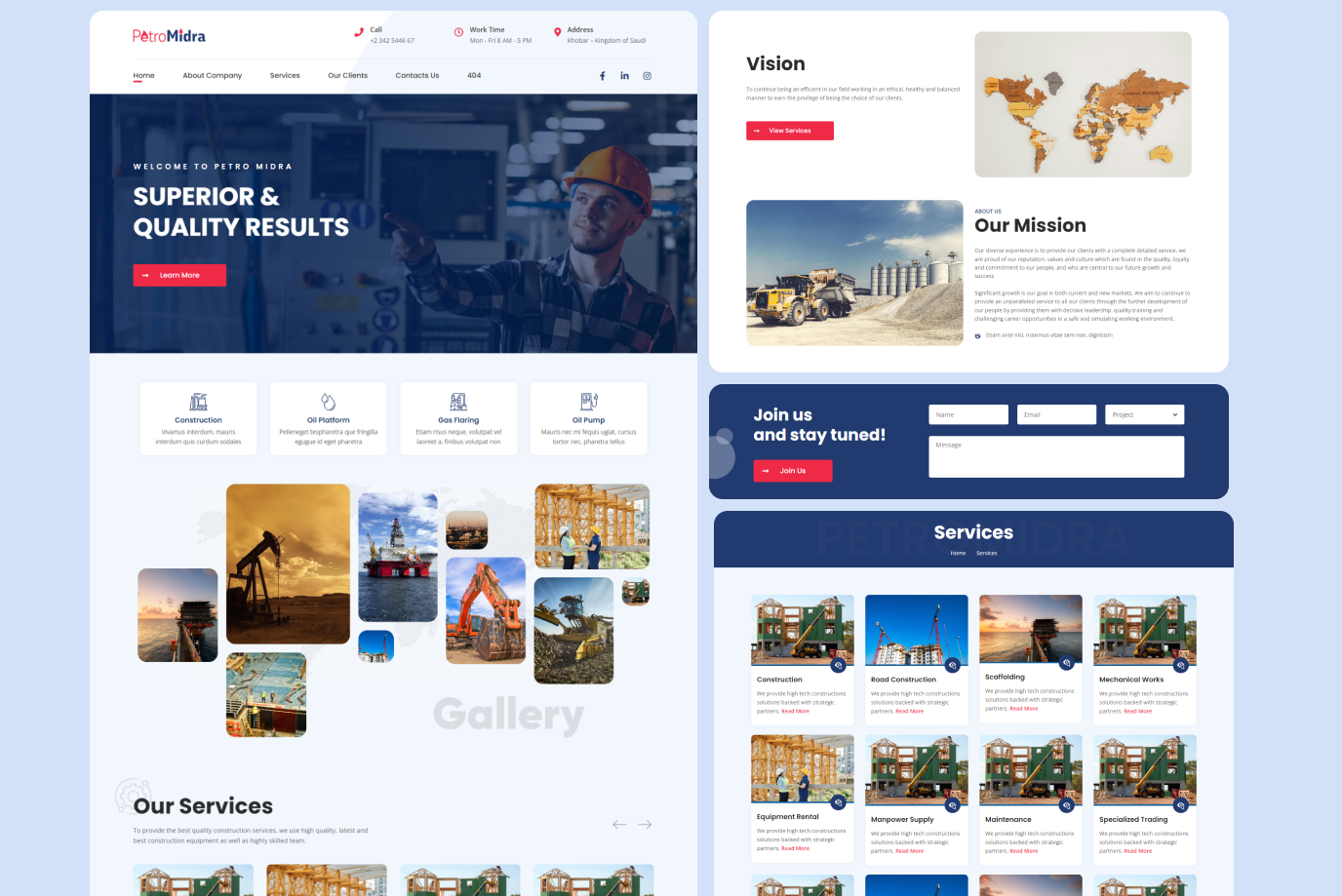Go to next services carousel slide
The image size is (1342, 896).
pyautogui.click(x=645, y=825)
